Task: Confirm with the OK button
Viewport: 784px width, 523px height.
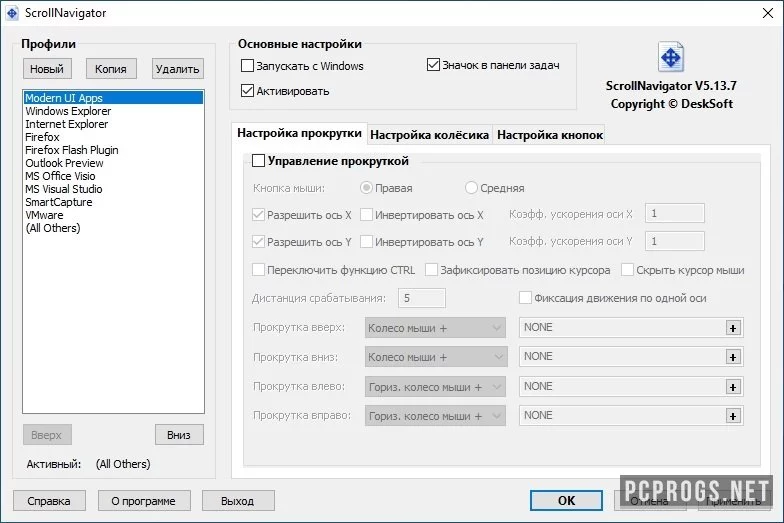Action: click(566, 500)
